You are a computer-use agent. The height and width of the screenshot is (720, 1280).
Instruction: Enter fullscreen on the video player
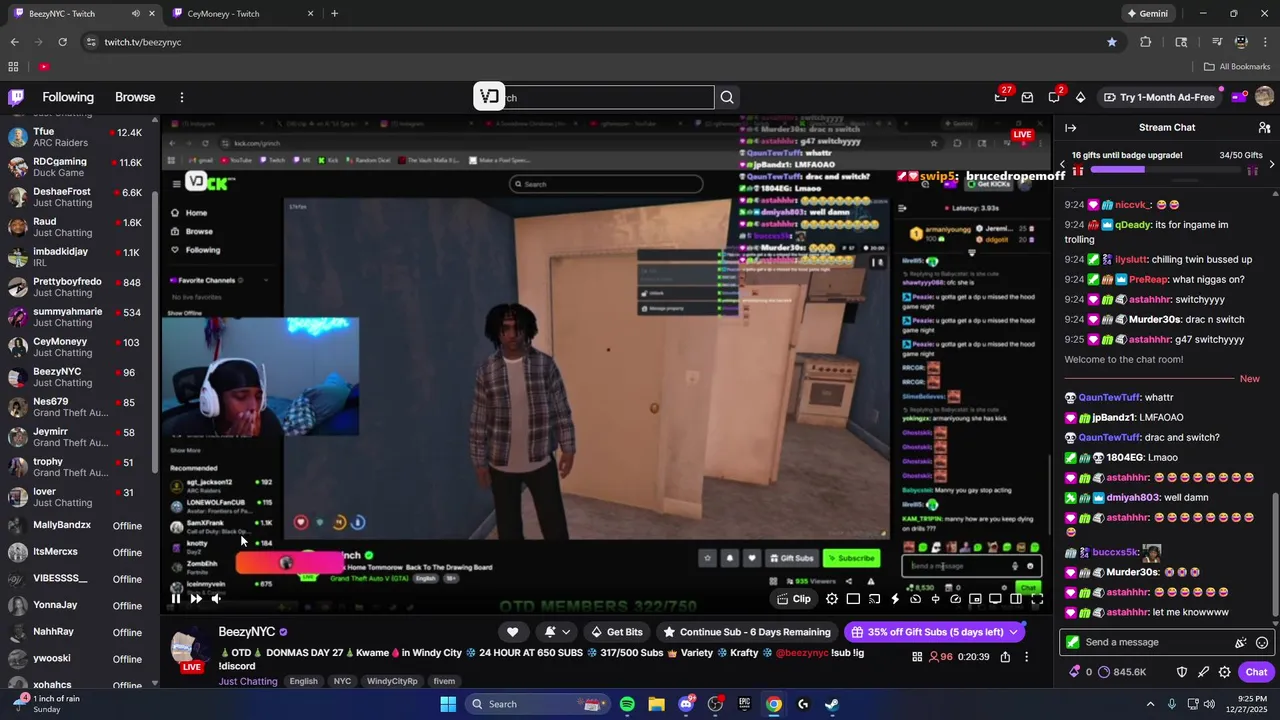click(x=1037, y=599)
